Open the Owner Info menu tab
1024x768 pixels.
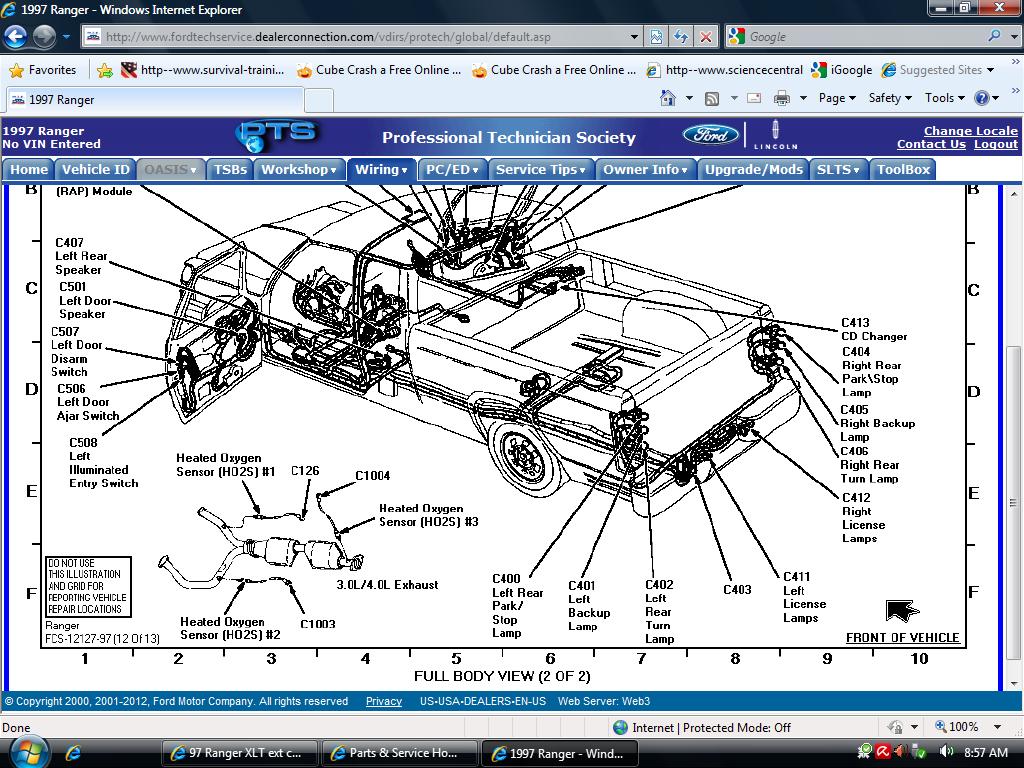[x=645, y=169]
